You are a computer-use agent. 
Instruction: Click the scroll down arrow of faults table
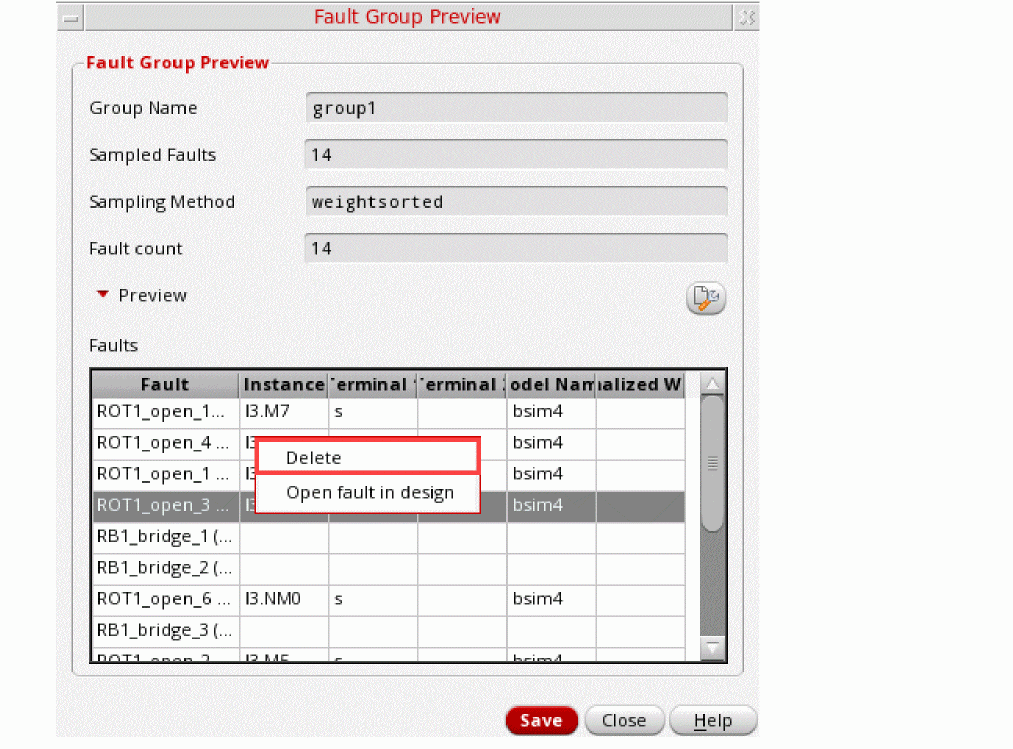coord(713,647)
